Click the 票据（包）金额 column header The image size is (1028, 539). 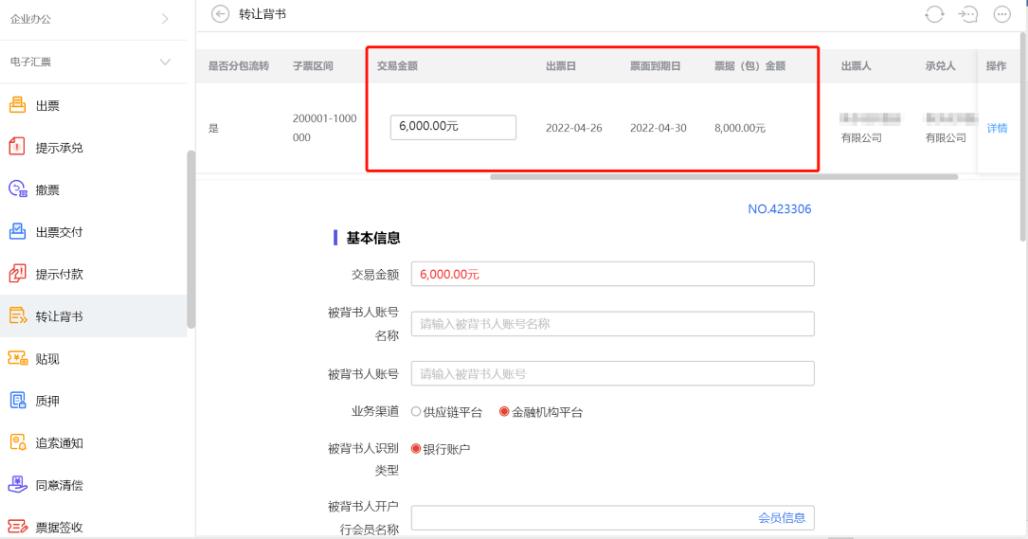click(749, 66)
